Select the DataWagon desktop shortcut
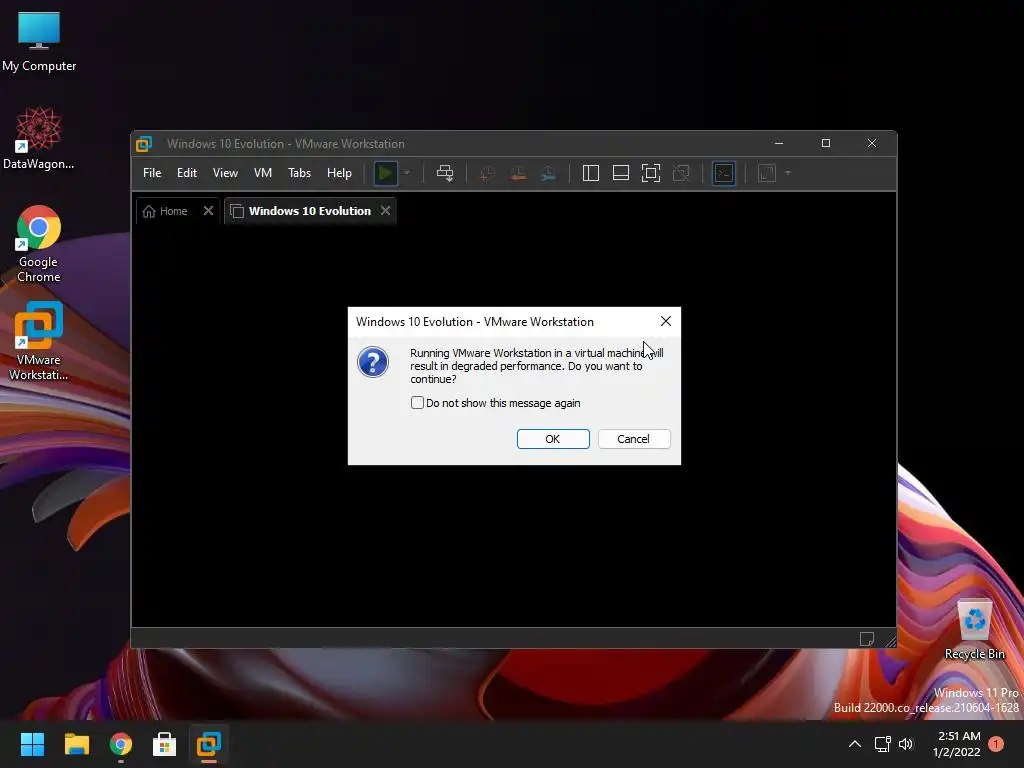Screen dimensions: 1024x768 coord(39,138)
